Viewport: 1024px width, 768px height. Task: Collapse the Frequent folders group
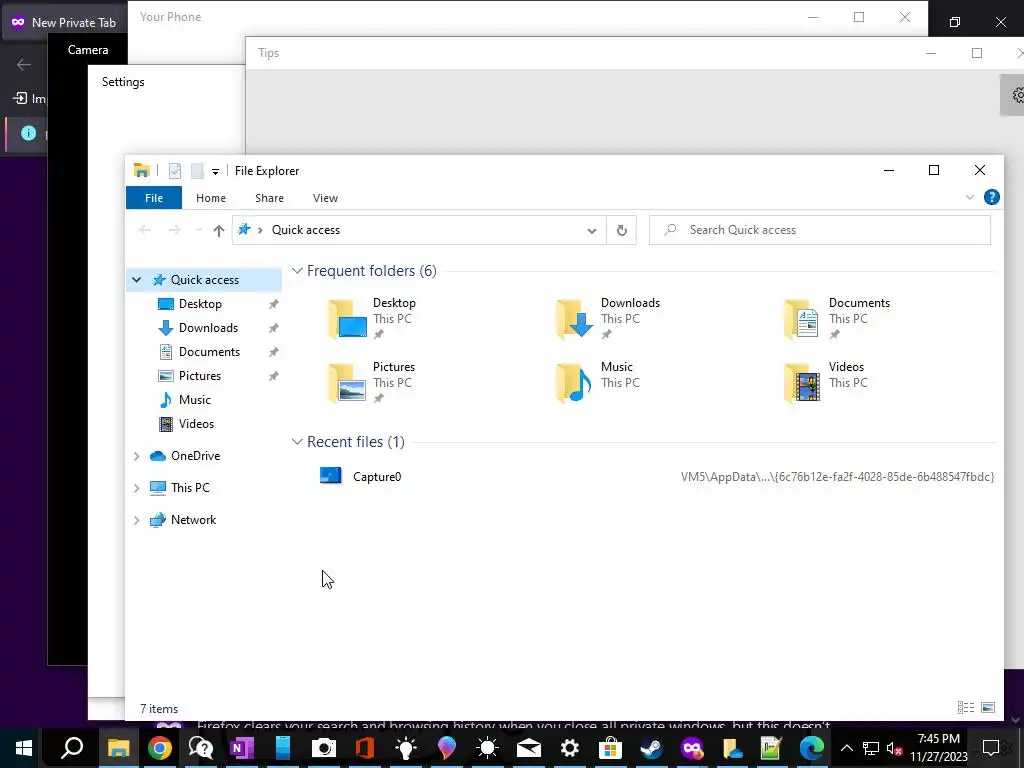(297, 270)
